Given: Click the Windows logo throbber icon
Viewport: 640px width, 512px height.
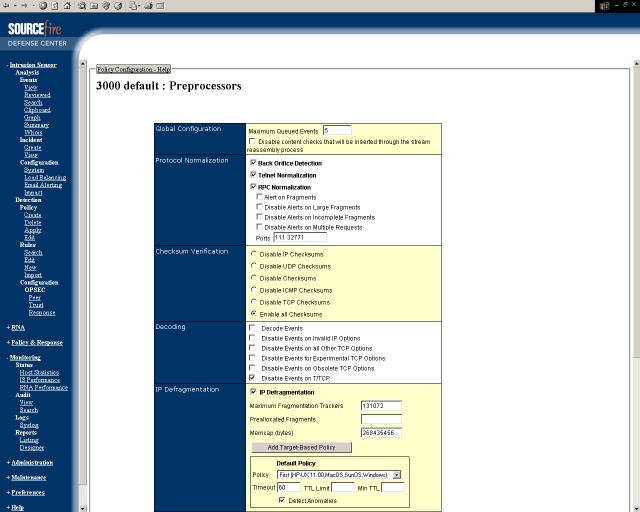Looking at the screenshot, I should [x=604, y=6].
